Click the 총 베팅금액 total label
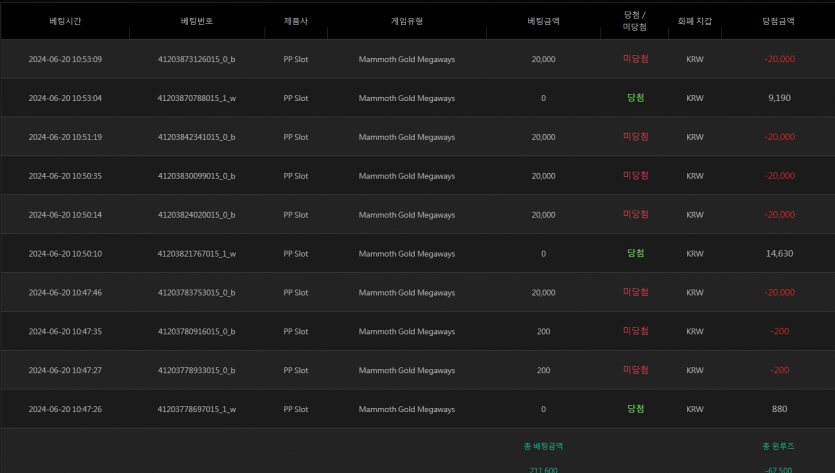835x473 pixels. (x=543, y=446)
